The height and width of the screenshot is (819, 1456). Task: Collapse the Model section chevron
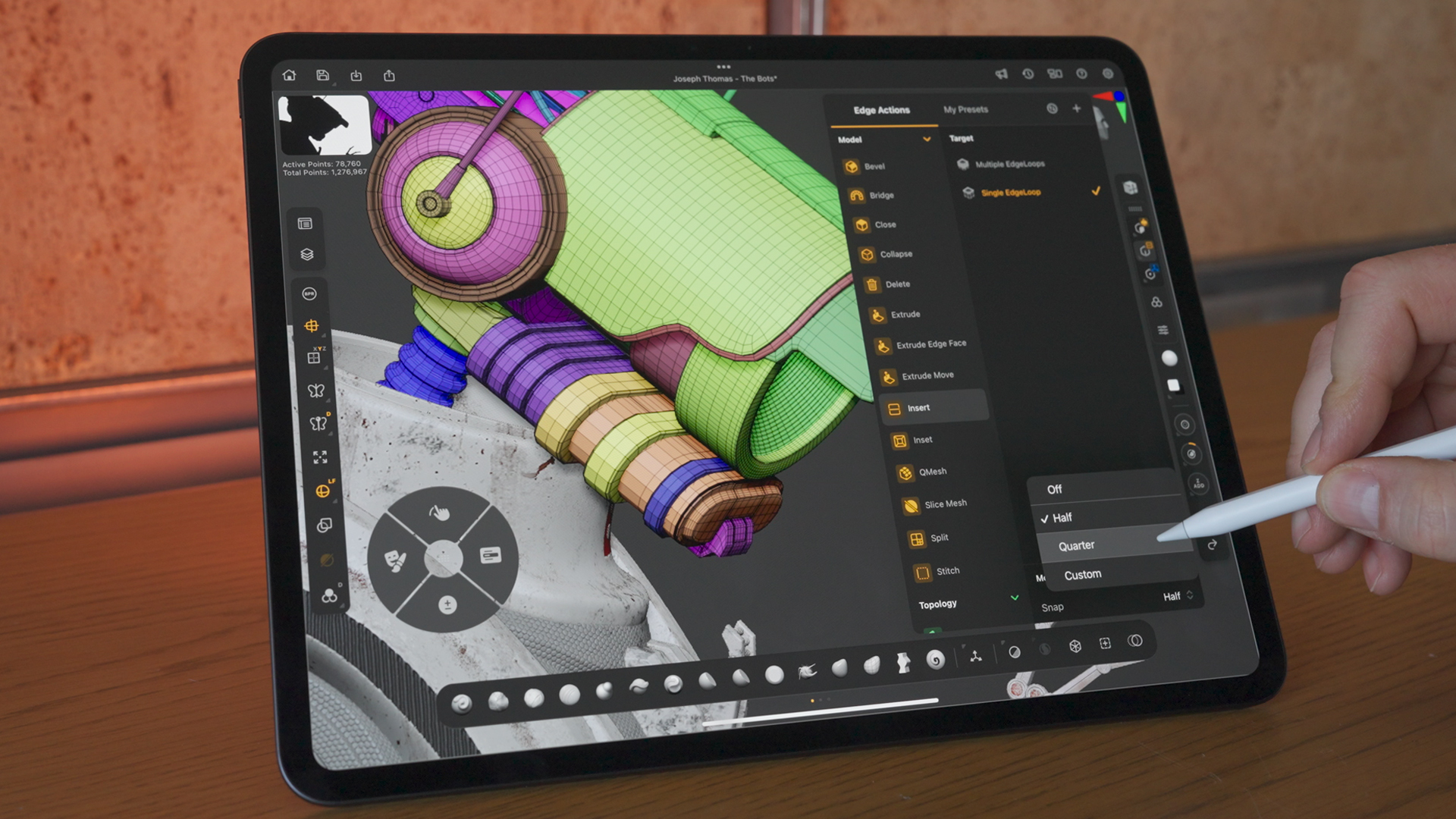[x=927, y=140]
